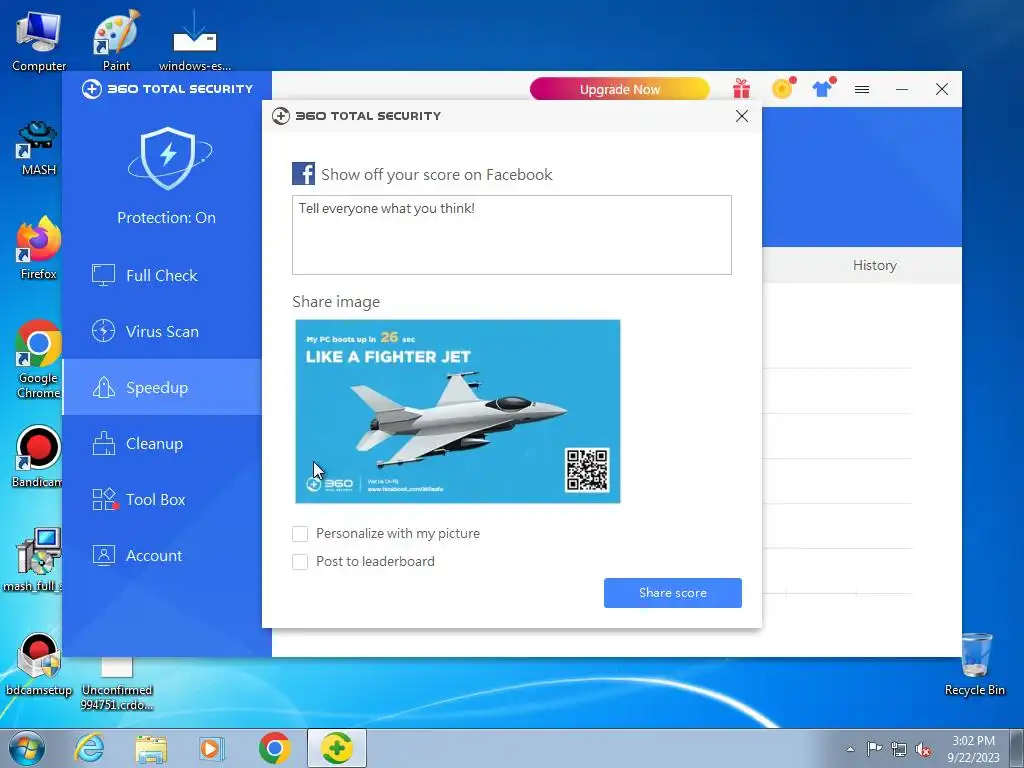Screen dimensions: 1024x768
Task: Click the Protection: On status text
Action: click(x=167, y=217)
